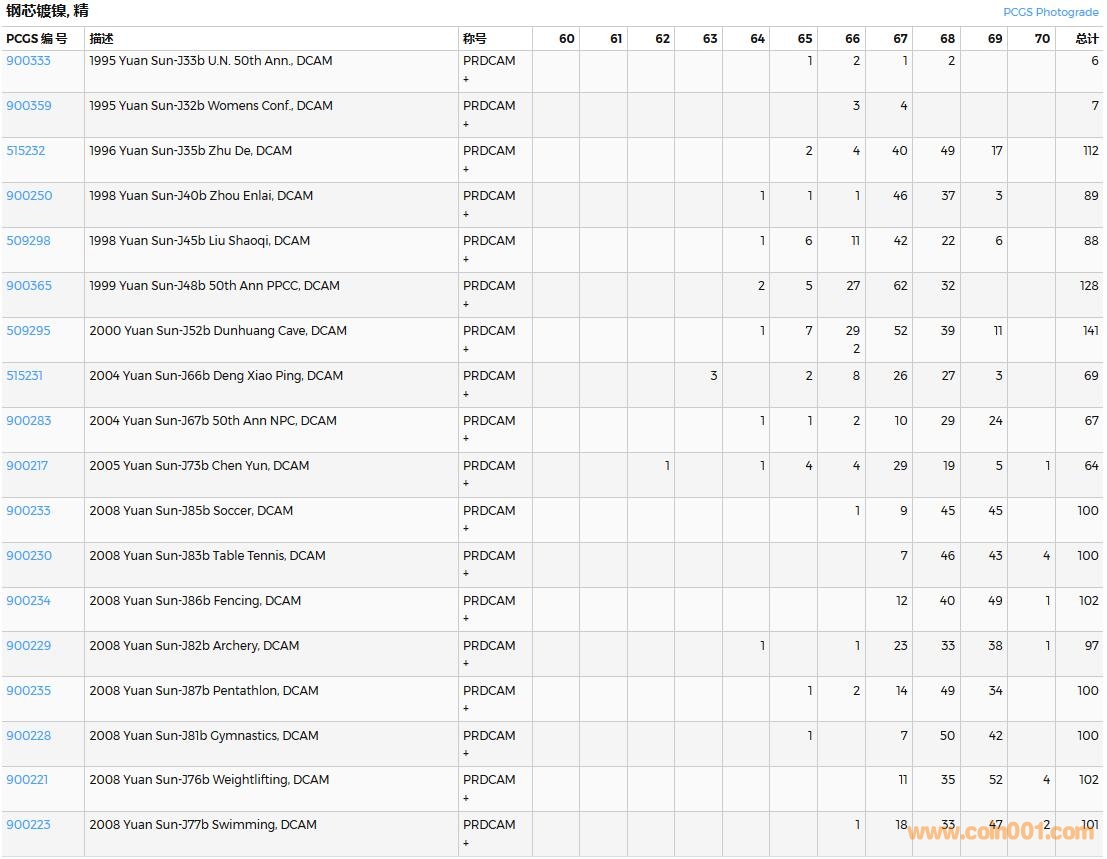The width and height of the screenshot is (1107, 859).
Task: Expand the plus sign under the U.N. 50th Ann. PRDCAM
Action: tap(466, 79)
